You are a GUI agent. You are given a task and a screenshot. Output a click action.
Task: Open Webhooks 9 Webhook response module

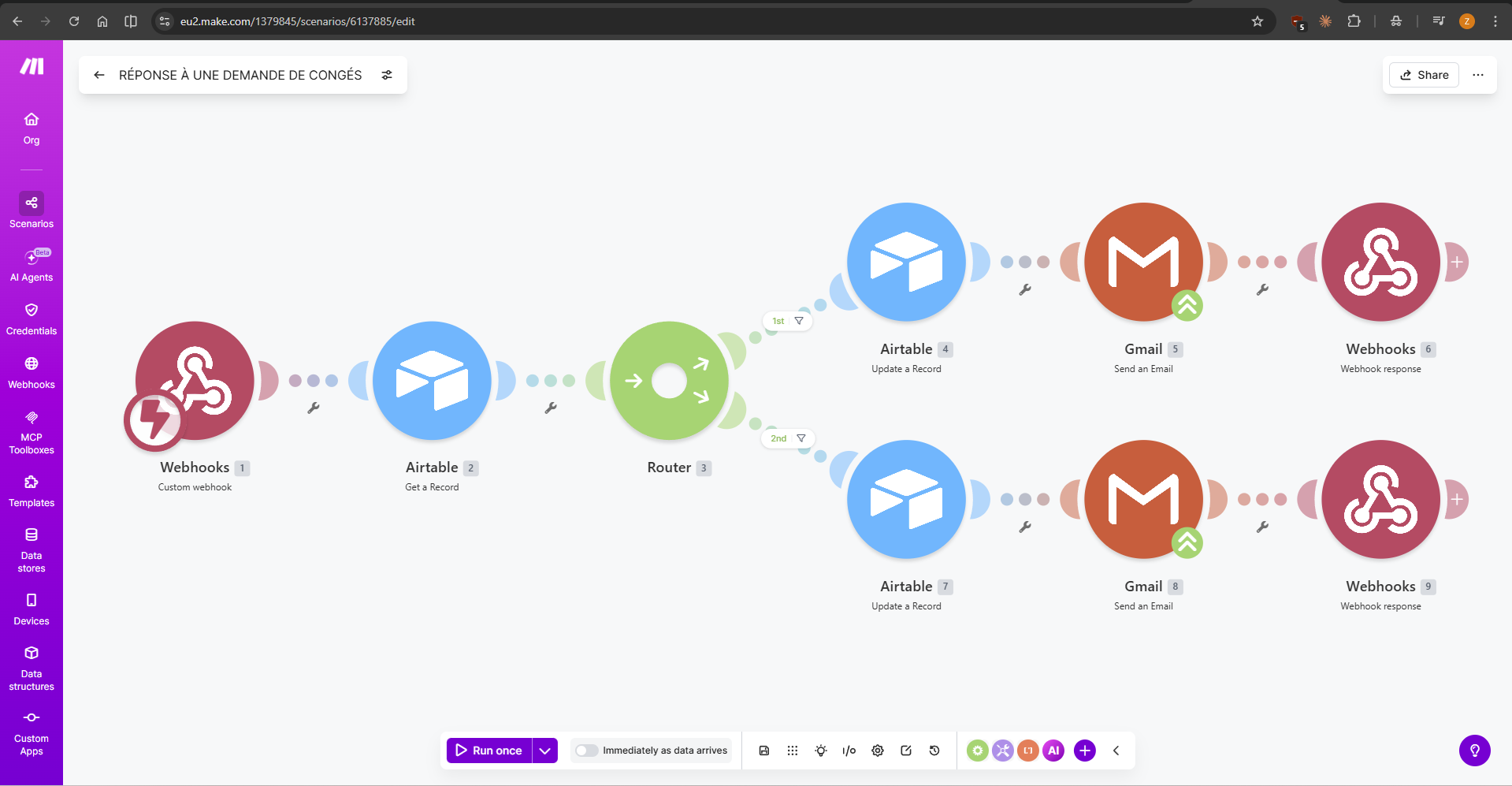(x=1380, y=499)
